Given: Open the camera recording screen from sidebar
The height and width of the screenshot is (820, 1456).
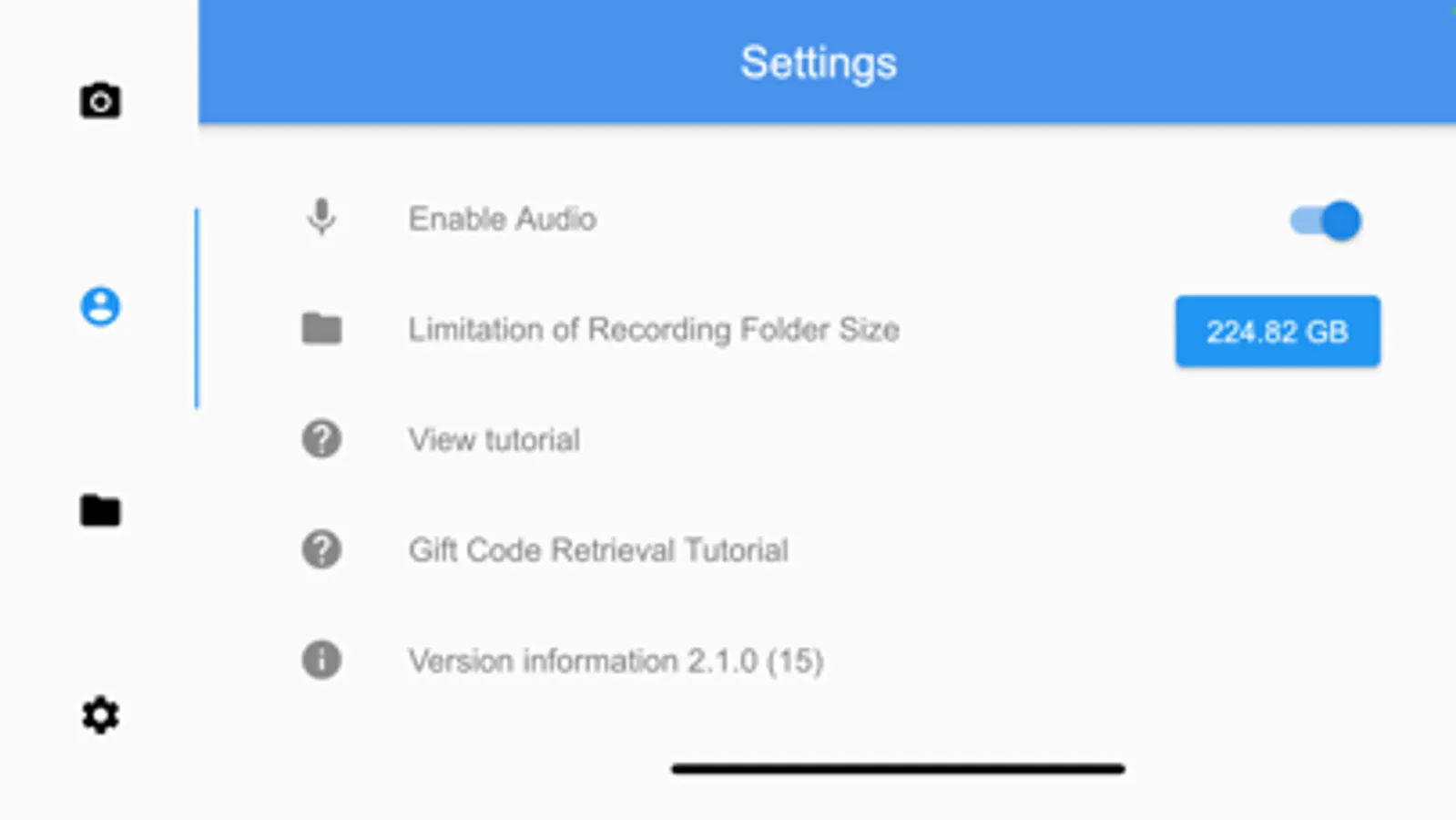Looking at the screenshot, I should 100,101.
